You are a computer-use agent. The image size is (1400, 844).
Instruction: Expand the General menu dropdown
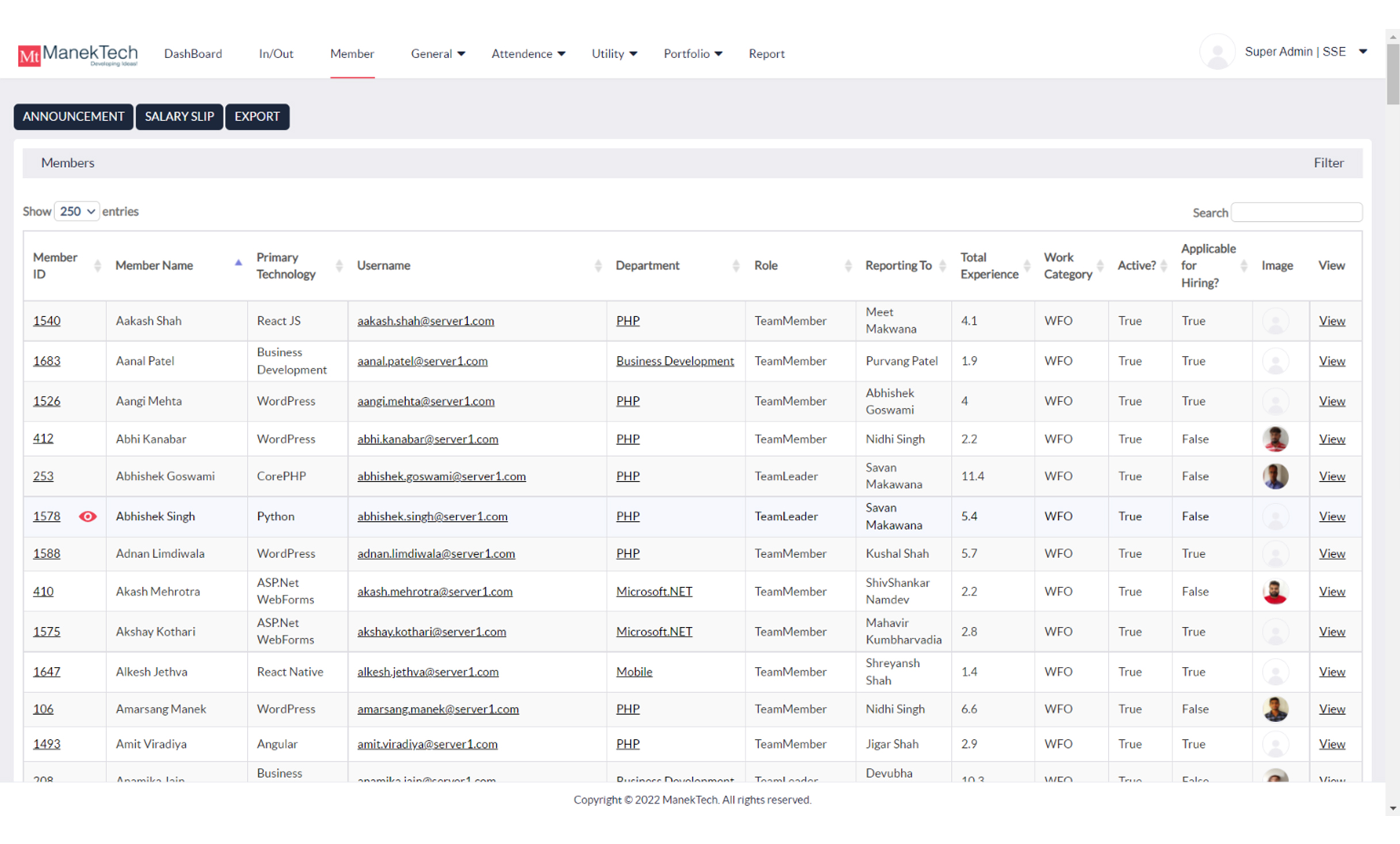(x=438, y=53)
